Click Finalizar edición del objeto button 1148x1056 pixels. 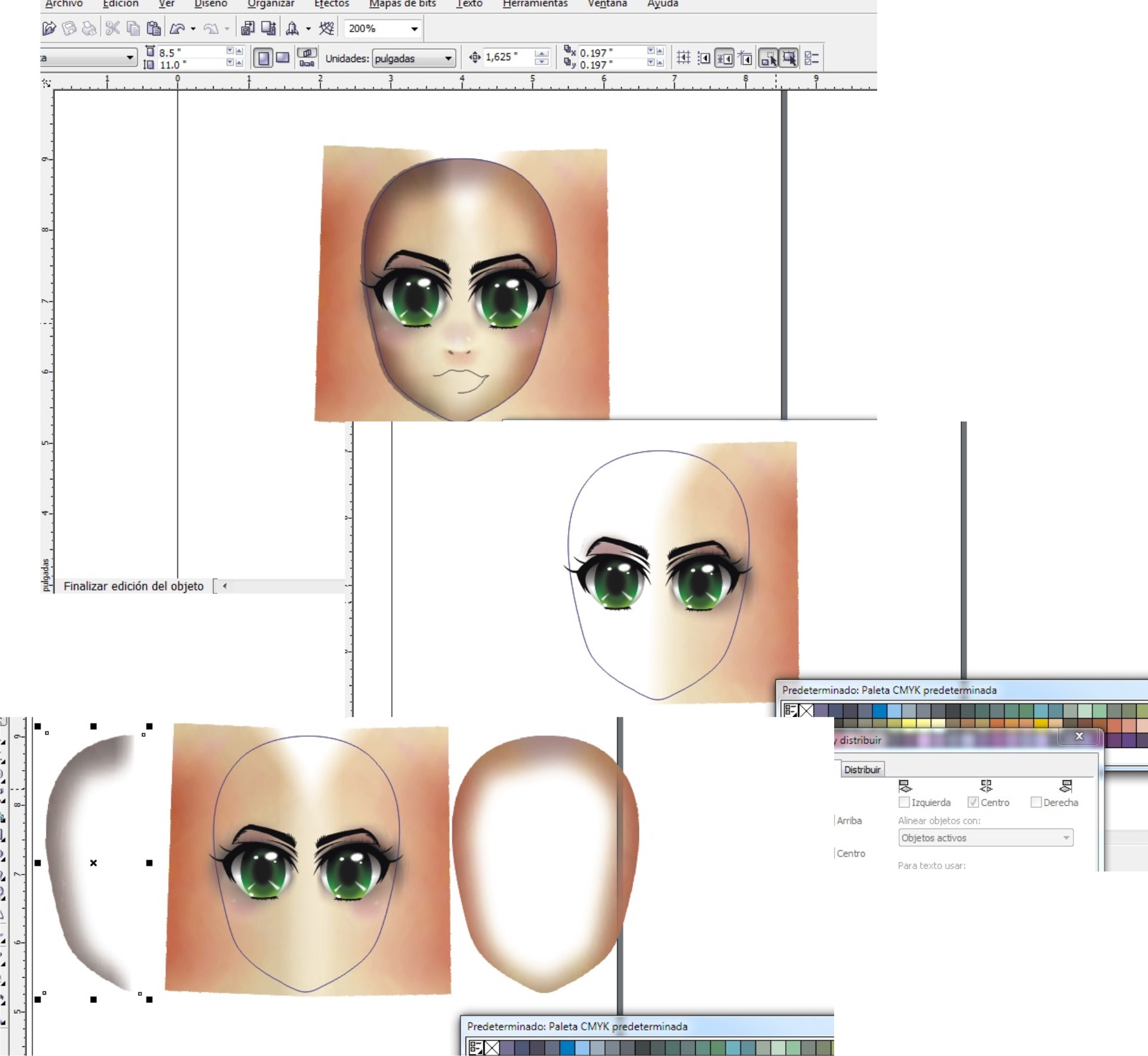(133, 586)
